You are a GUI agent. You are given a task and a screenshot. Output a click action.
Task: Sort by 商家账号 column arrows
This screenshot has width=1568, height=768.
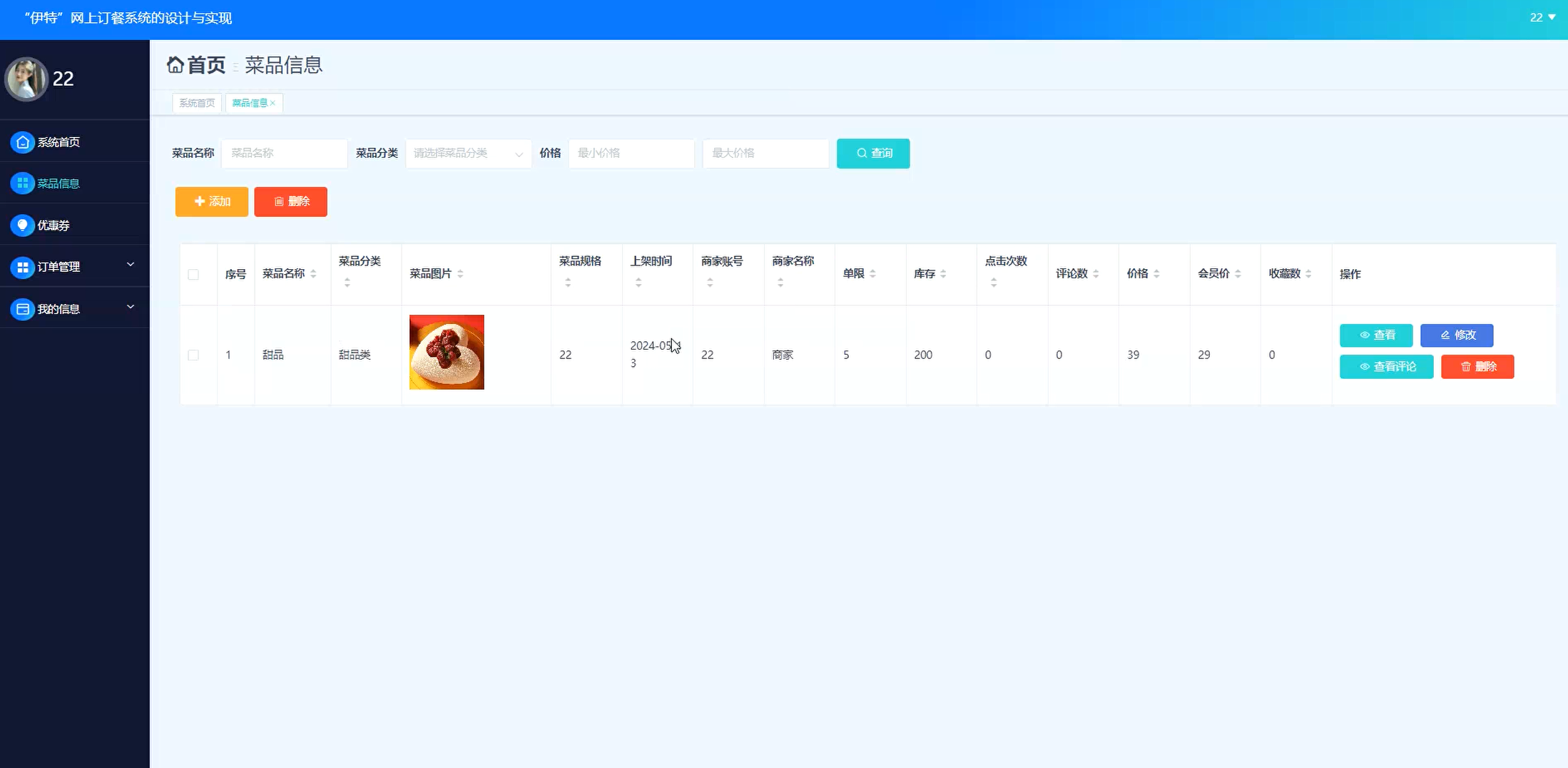(710, 283)
